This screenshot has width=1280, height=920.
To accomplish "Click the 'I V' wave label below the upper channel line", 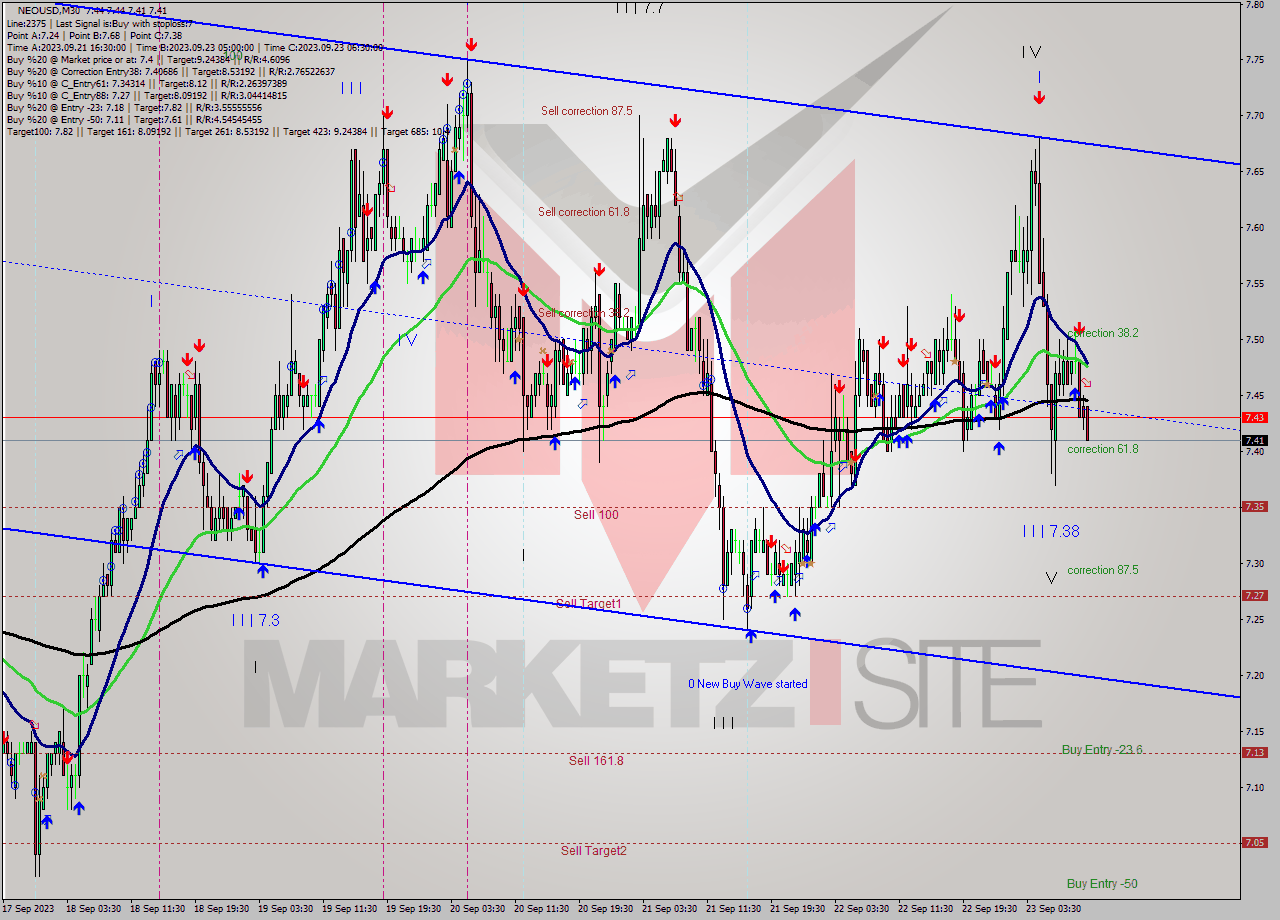I will click(x=407, y=340).
